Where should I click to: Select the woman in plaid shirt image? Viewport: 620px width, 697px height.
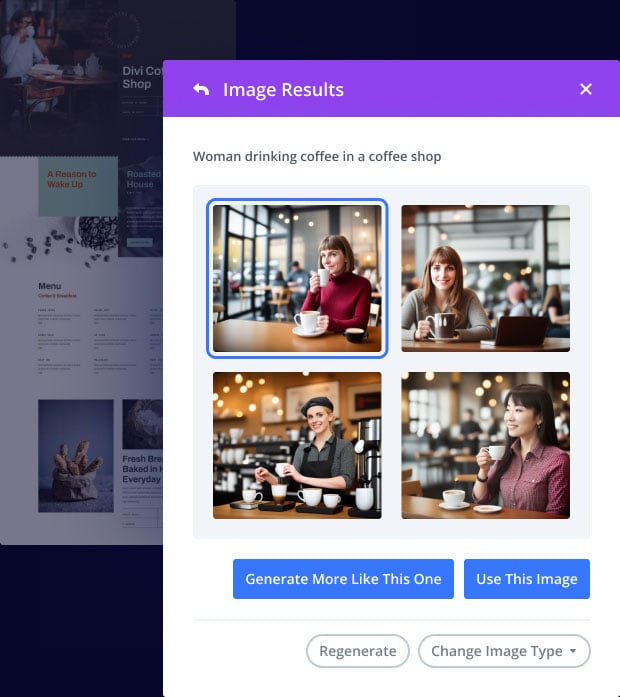485,445
